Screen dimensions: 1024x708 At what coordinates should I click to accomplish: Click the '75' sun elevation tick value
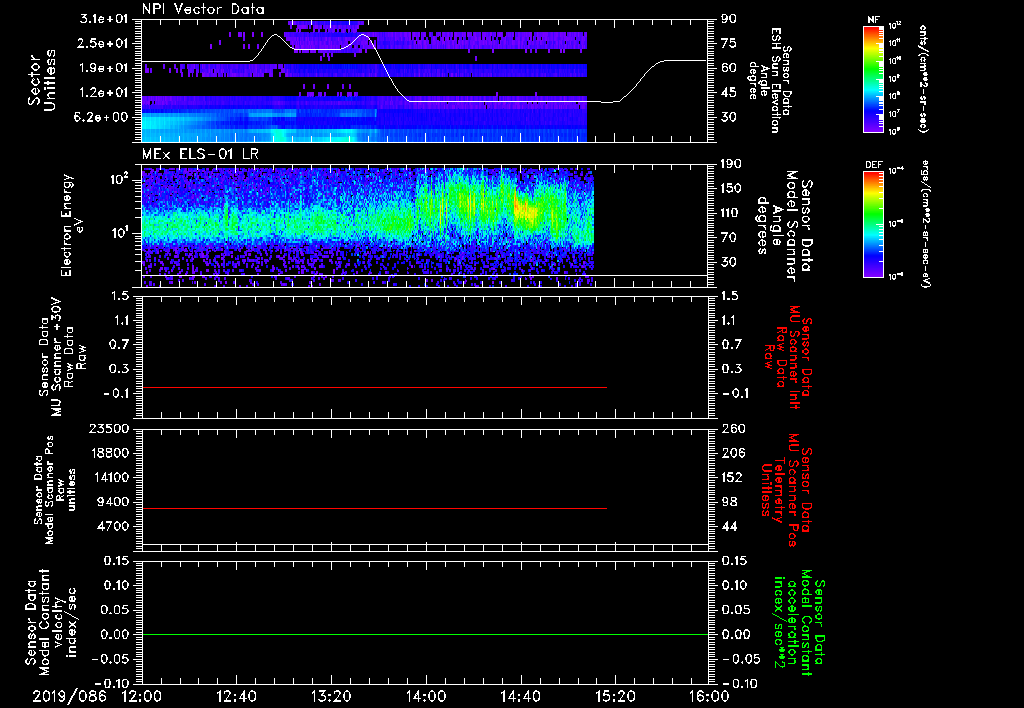click(x=729, y=43)
